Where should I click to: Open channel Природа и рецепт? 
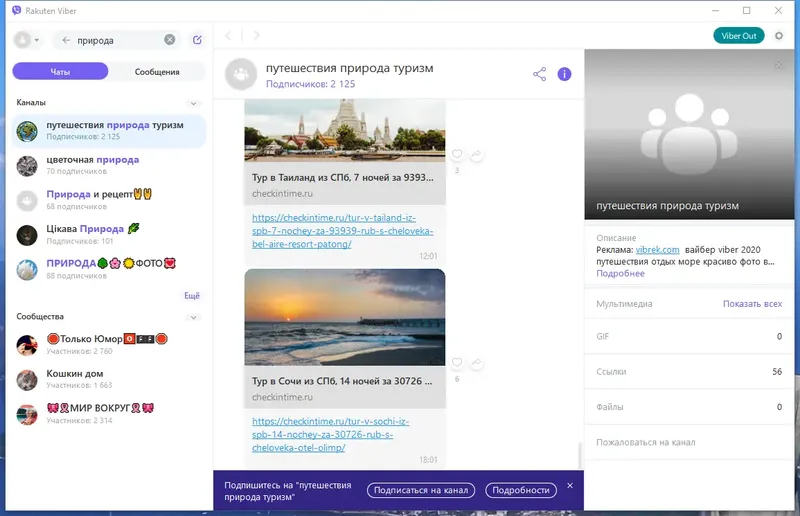pyautogui.click(x=109, y=200)
